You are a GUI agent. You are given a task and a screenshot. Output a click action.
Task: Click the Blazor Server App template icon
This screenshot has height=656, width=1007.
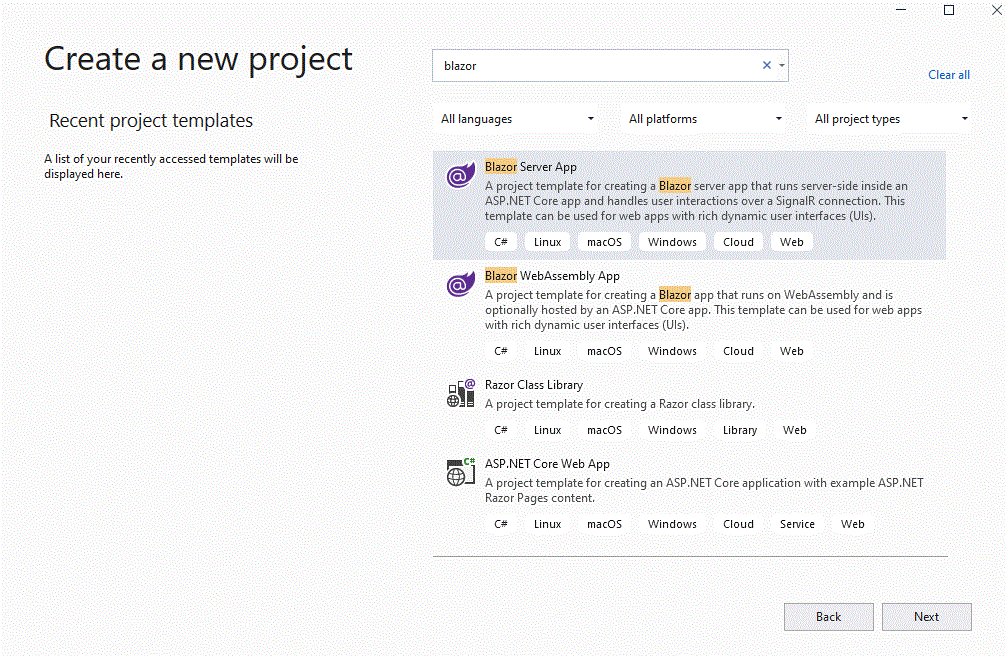point(460,175)
